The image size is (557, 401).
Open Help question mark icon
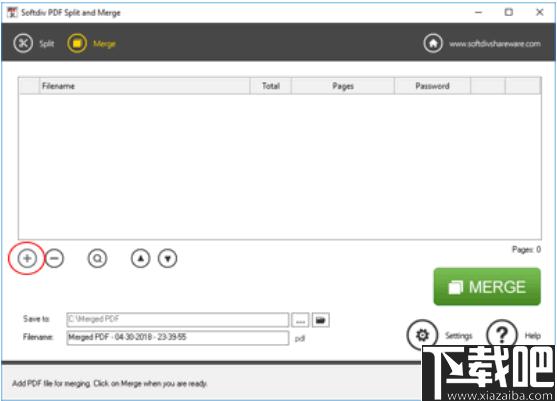point(502,334)
